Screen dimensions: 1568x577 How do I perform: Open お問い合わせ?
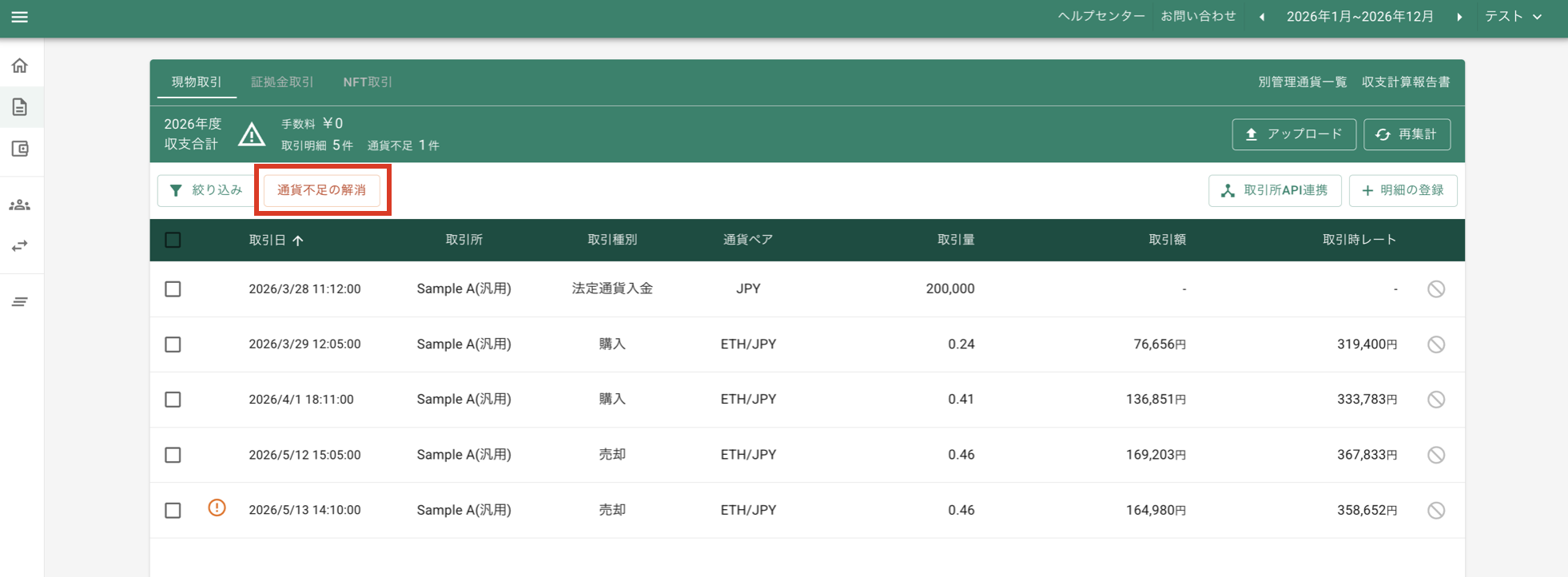click(x=1198, y=17)
